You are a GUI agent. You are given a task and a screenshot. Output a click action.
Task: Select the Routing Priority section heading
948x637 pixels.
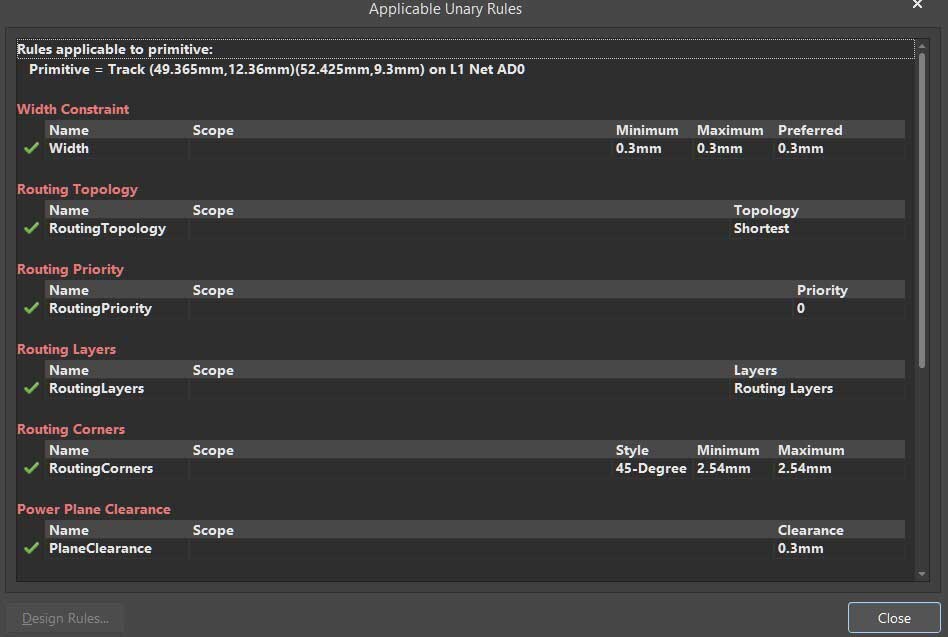(x=70, y=269)
